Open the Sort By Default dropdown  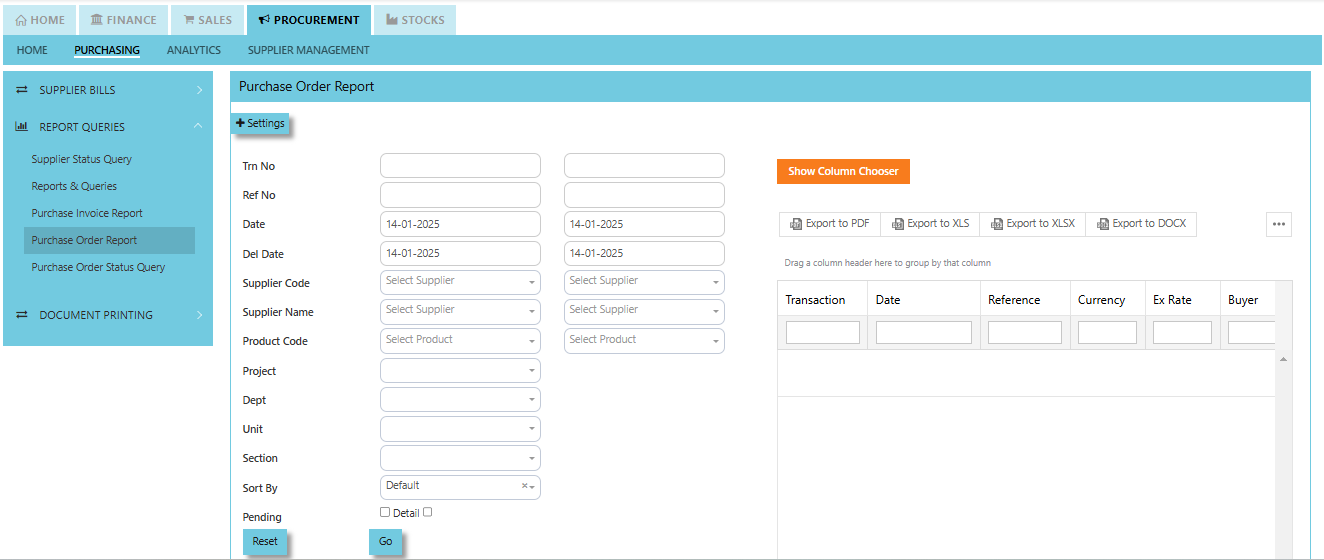(460, 487)
